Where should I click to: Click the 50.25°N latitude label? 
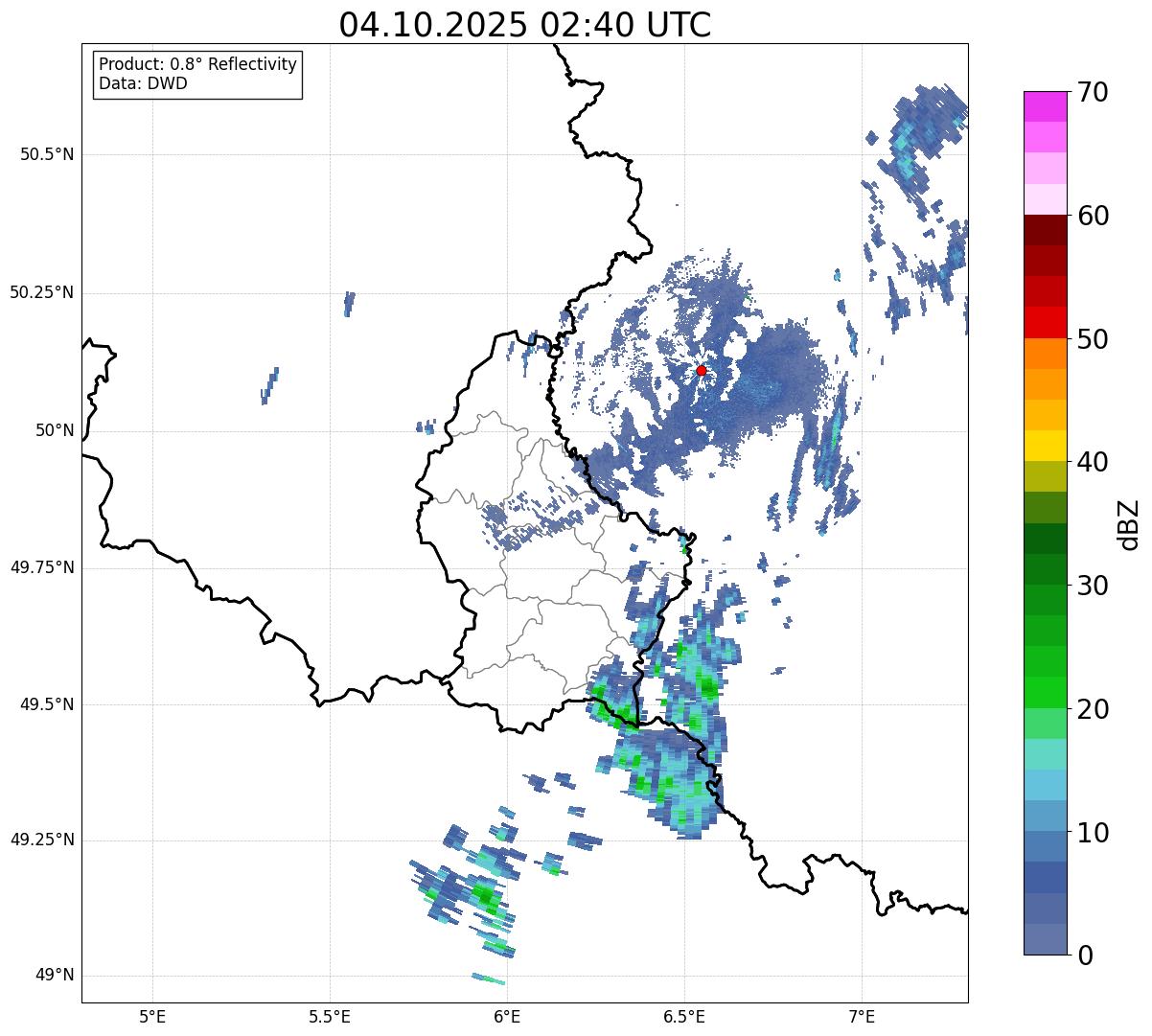(x=42, y=292)
